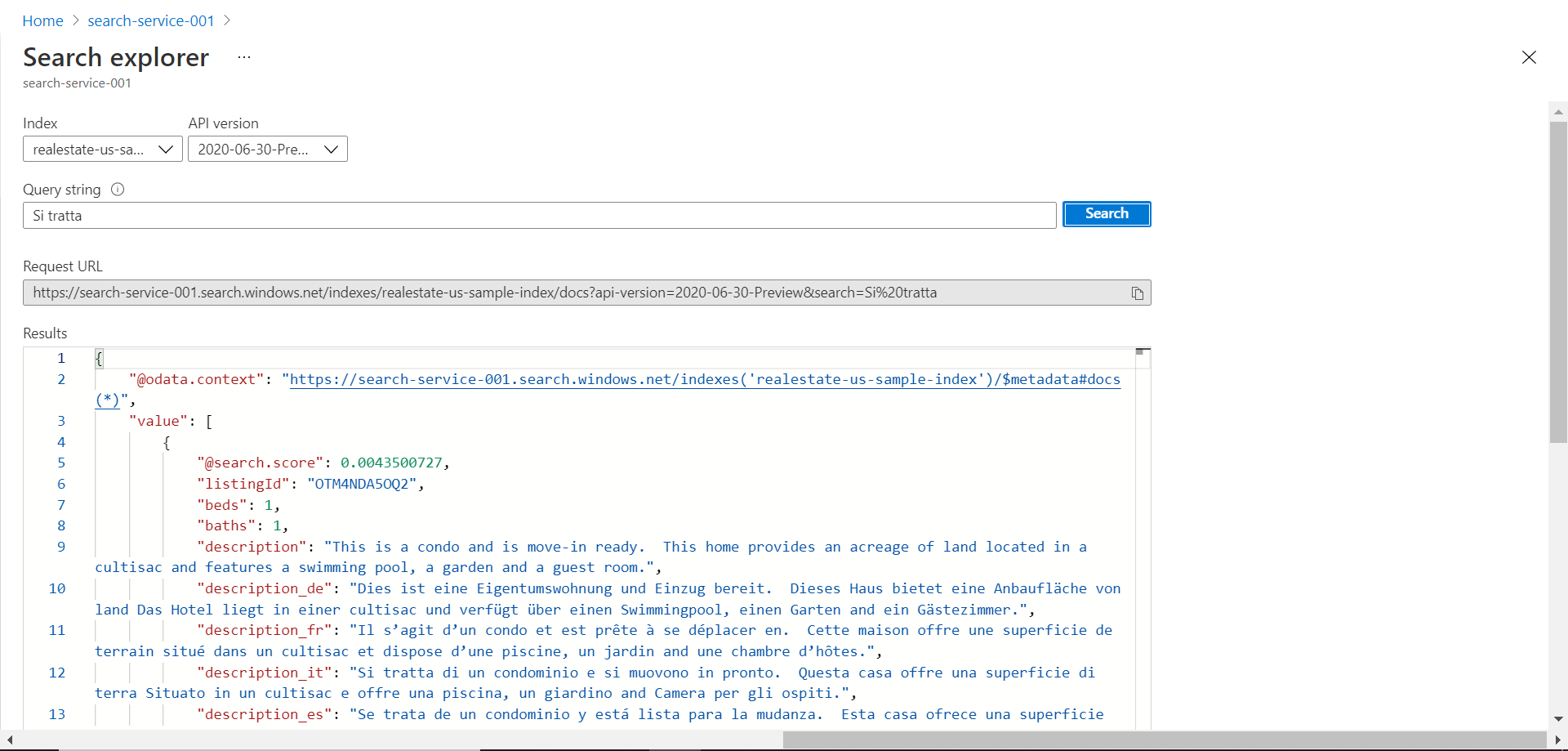
Task: Select the "description_de" key in results
Action: coord(265,588)
